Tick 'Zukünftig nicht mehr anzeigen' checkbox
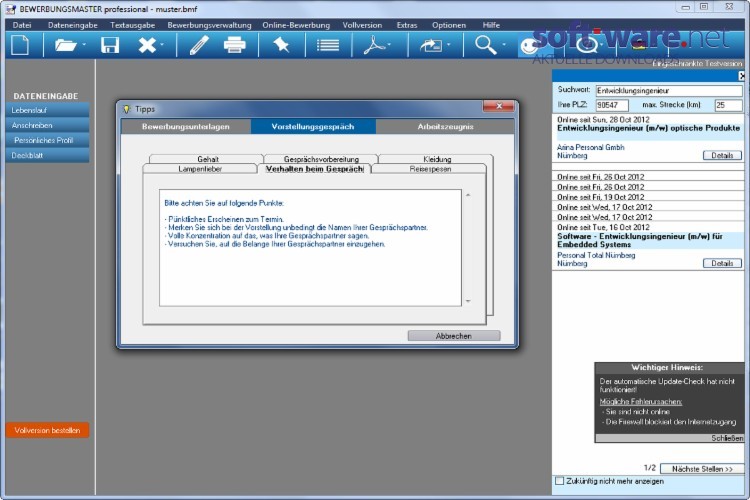The height and width of the screenshot is (500, 750). [x=559, y=481]
